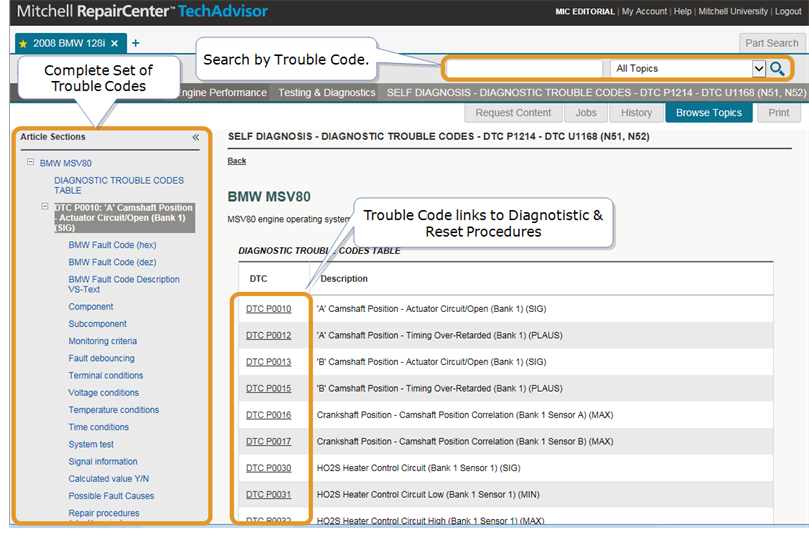Image resolution: width=809 pixels, height=537 pixels.
Task: Select Browse Topics tab
Action: 709,113
